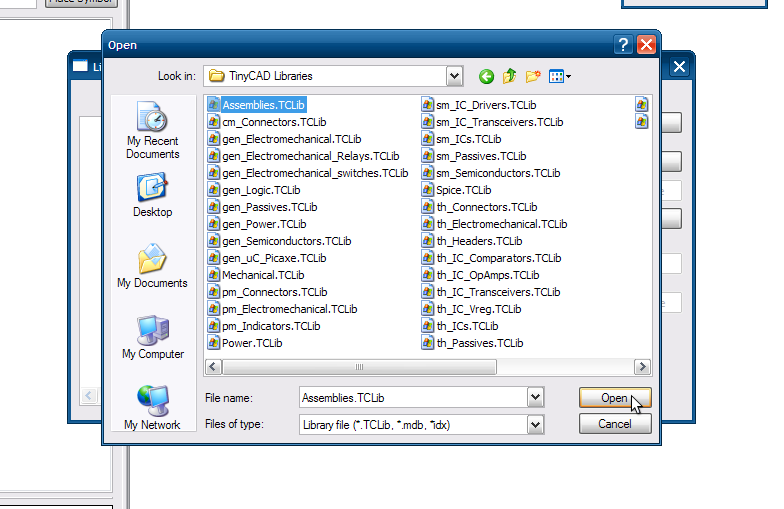The image size is (784, 509).
Task: Go up one folder level icon
Action: [510, 76]
